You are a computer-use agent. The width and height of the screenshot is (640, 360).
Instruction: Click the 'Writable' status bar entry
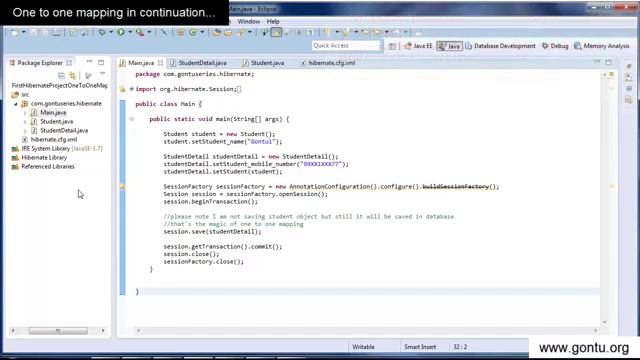pyautogui.click(x=363, y=347)
